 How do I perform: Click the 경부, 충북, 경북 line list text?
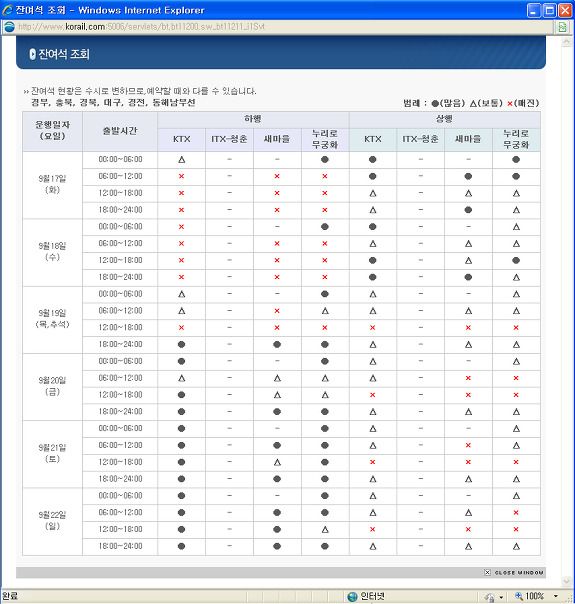(113, 102)
